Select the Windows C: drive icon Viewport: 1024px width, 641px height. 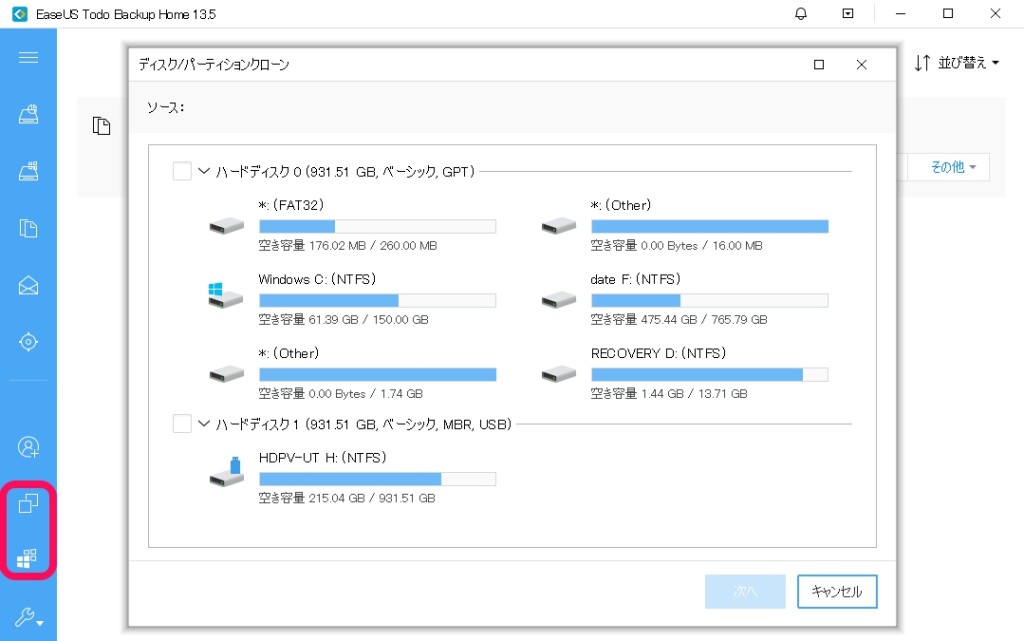[x=225, y=295]
